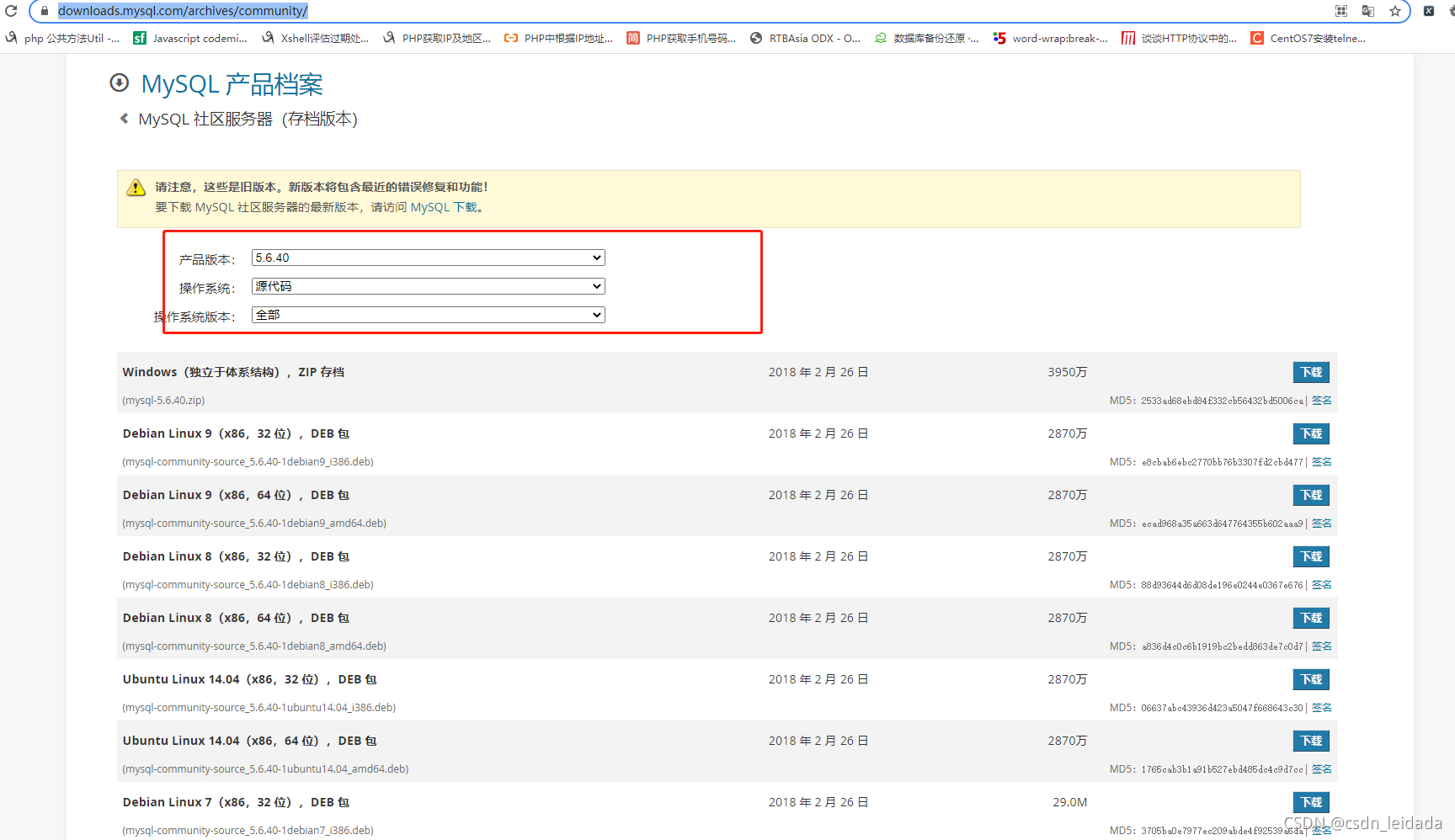Download Debian Linux 9 64-bit DEB package
This screenshot has width=1455, height=840.
pyautogui.click(x=1311, y=495)
